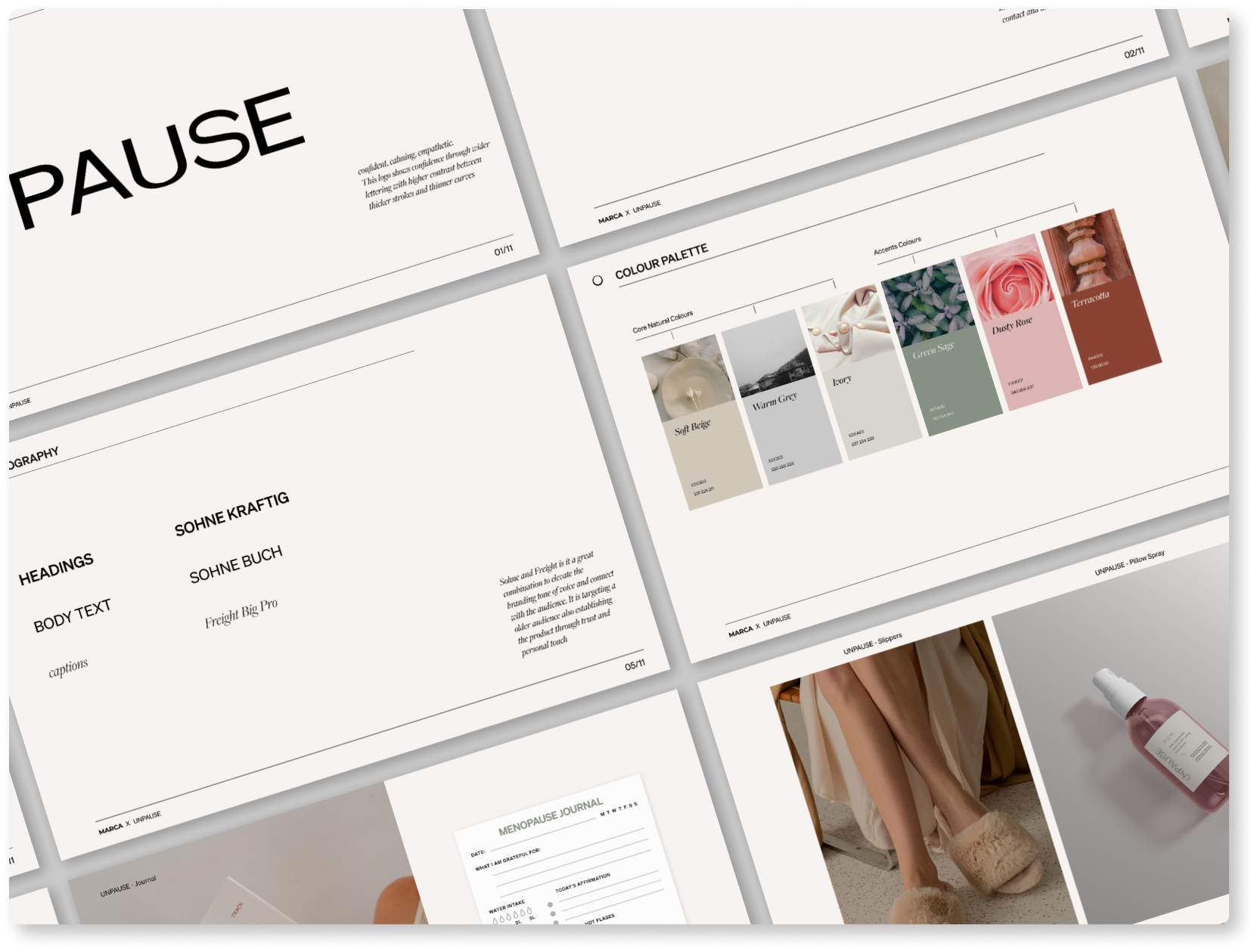Select the Freight Big Pro font name
1257x952 pixels.
pos(241,613)
